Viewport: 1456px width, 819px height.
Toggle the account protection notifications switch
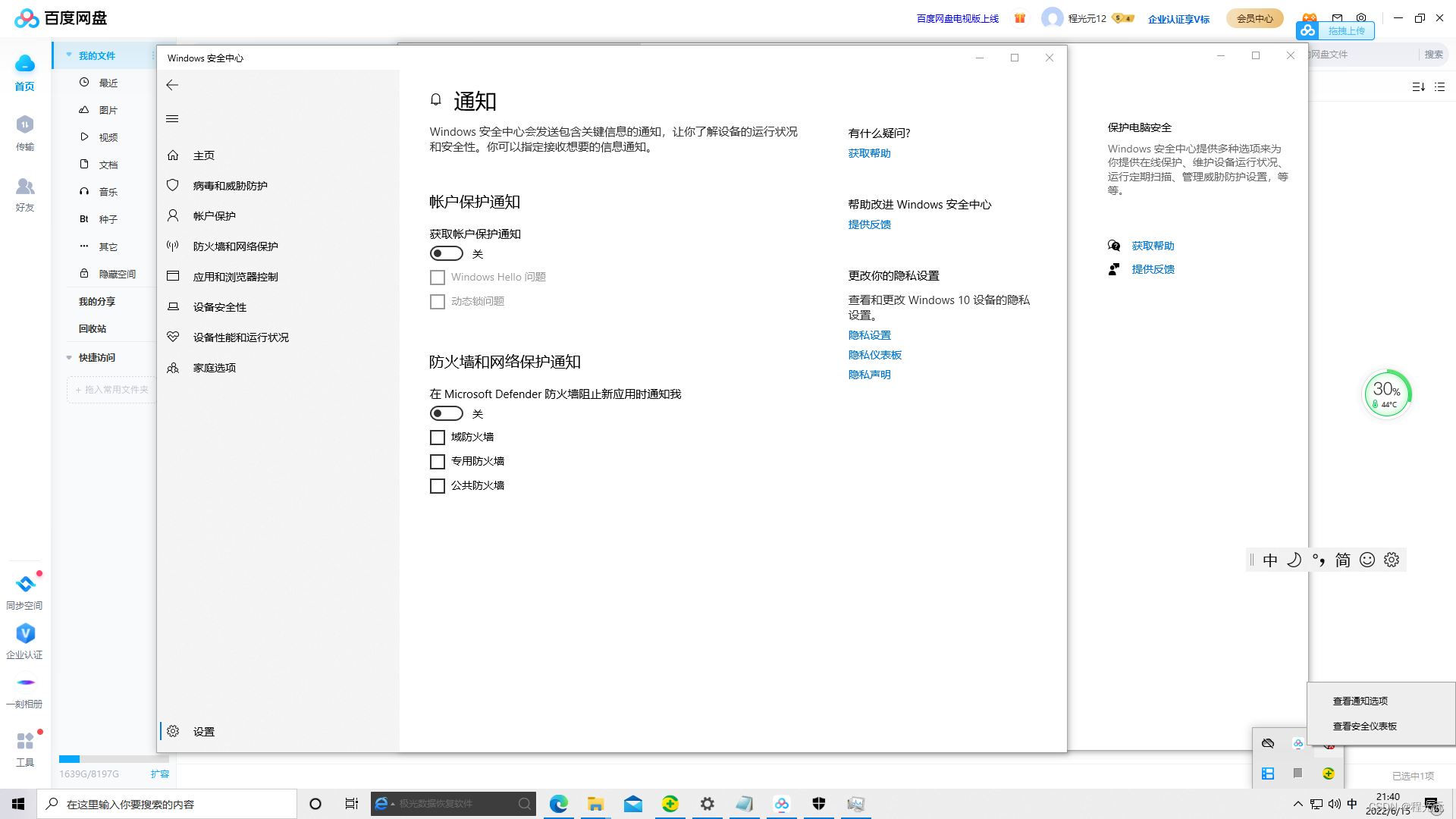pyautogui.click(x=447, y=254)
